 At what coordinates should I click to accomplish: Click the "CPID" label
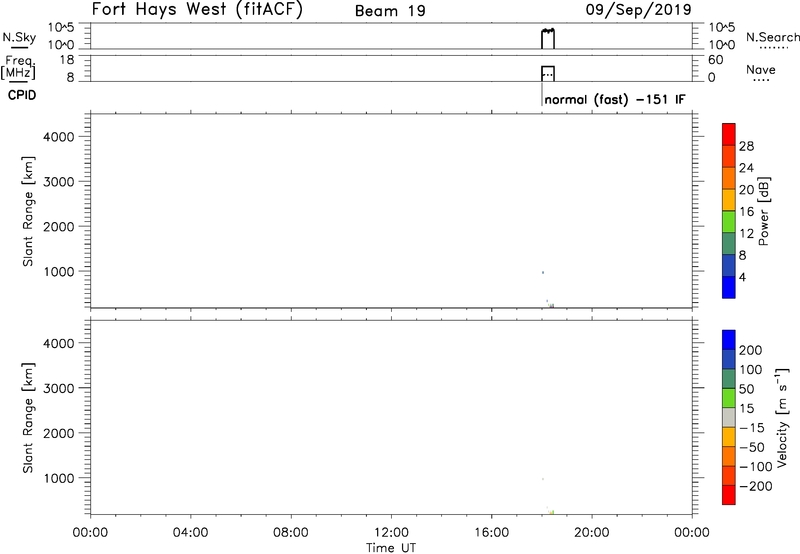point(22,95)
